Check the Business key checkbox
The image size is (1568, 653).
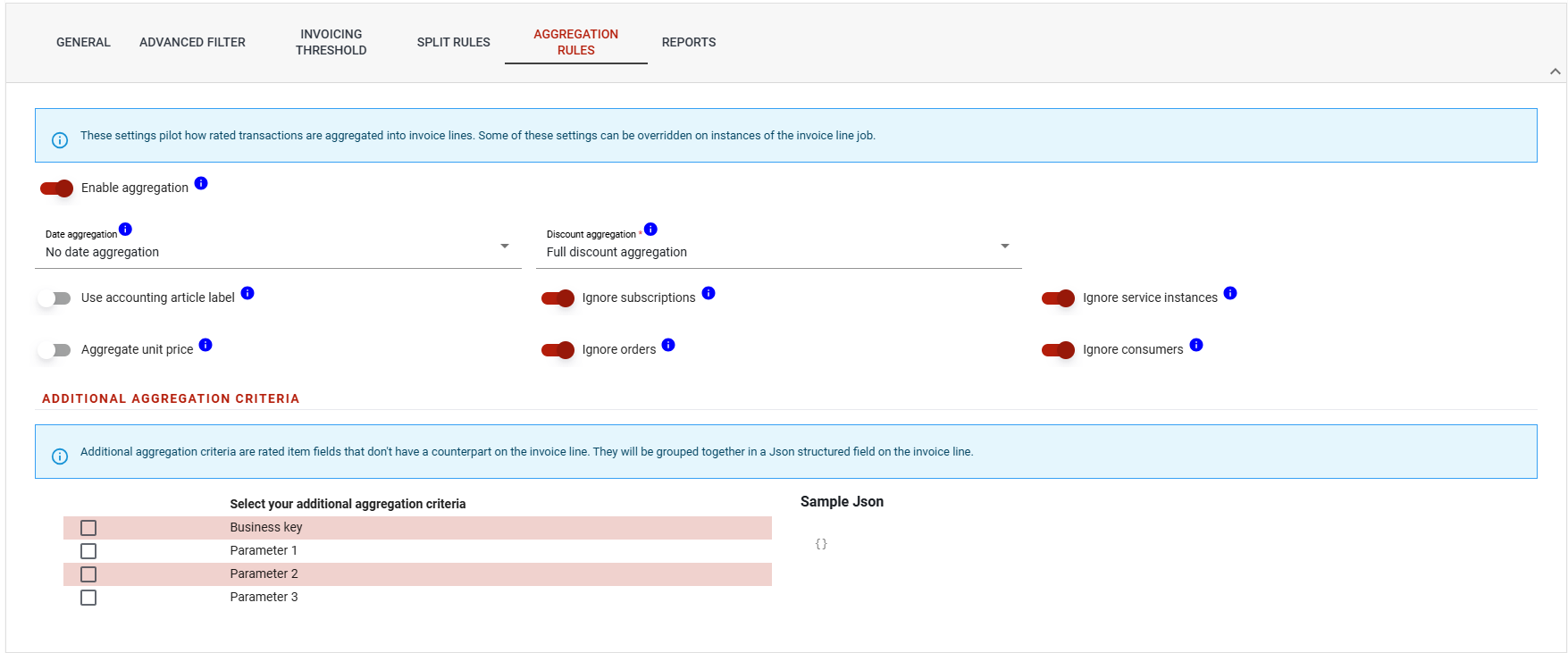pos(88,528)
